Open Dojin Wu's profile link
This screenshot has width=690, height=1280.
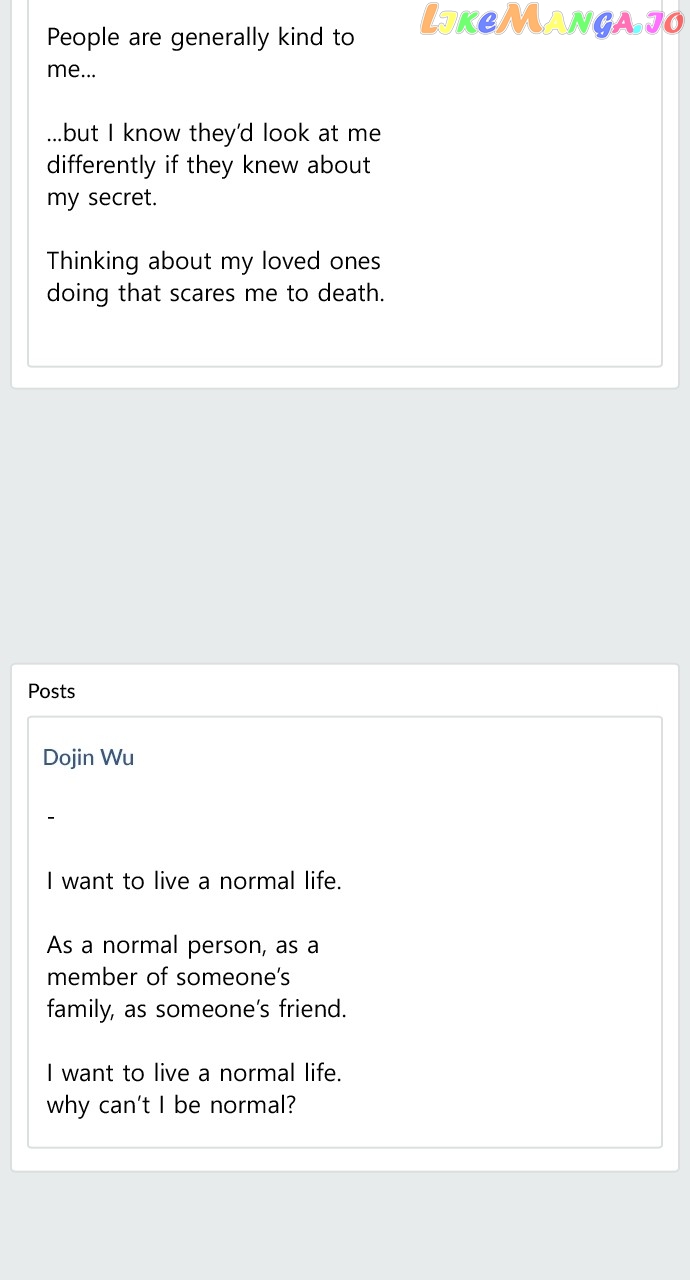pyautogui.click(x=88, y=757)
